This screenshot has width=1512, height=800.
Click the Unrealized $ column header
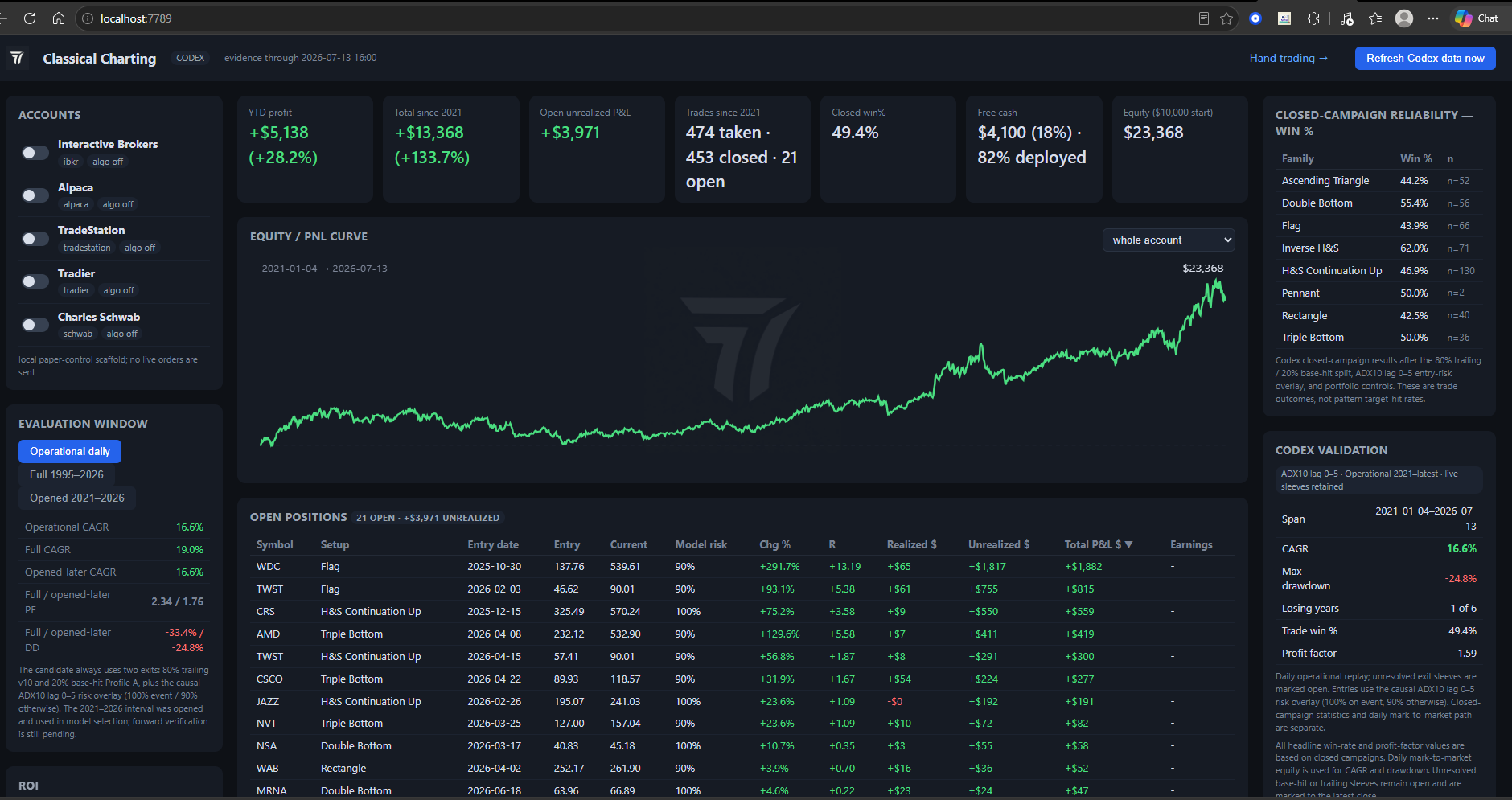[999, 544]
